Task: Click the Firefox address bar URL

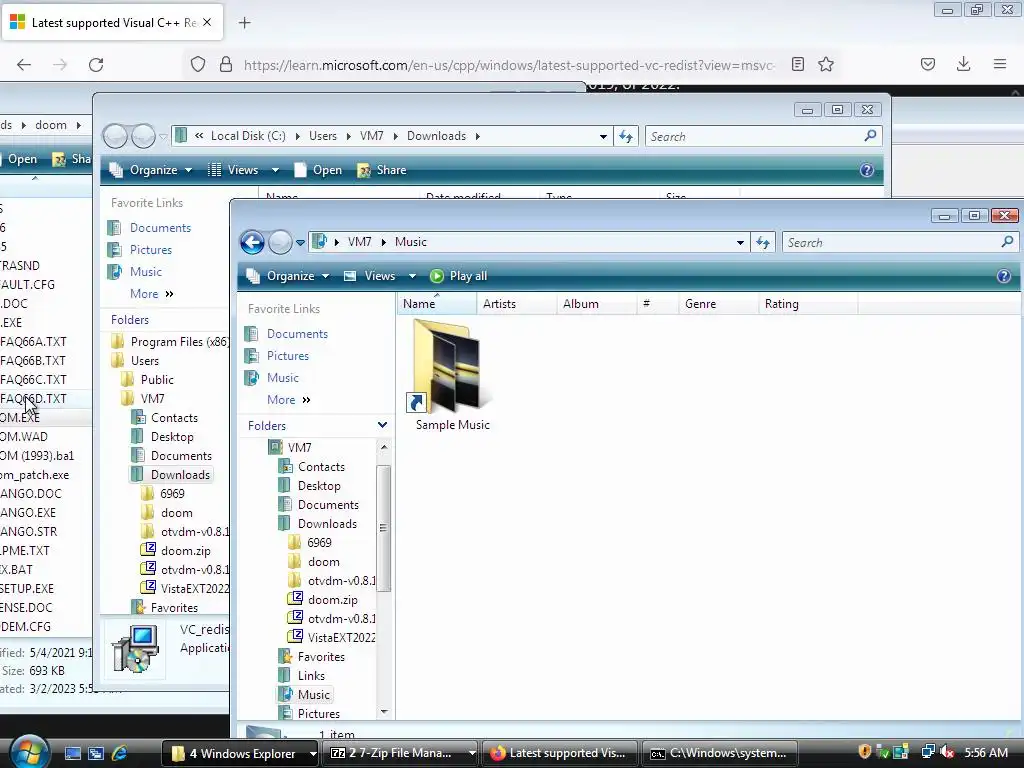Action: click(x=509, y=65)
